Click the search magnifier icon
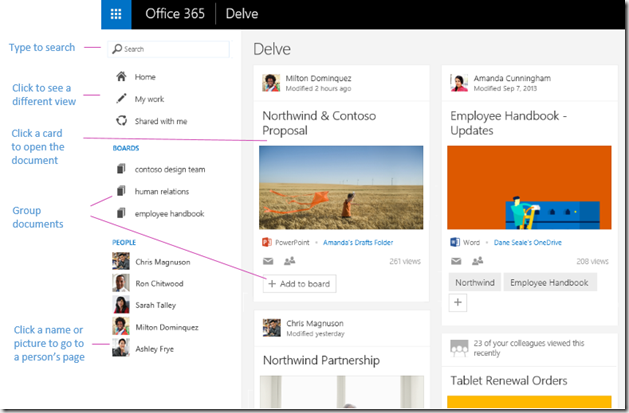 (117, 49)
